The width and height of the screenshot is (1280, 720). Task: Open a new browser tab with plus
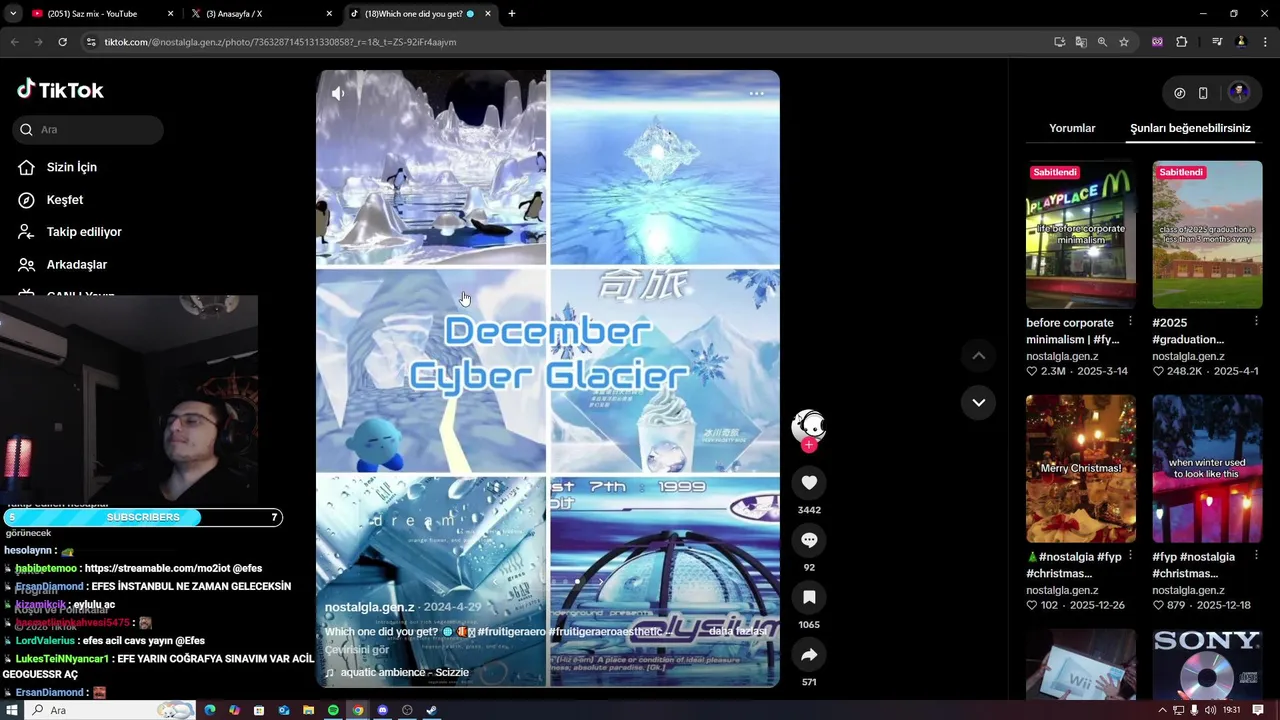tap(512, 14)
